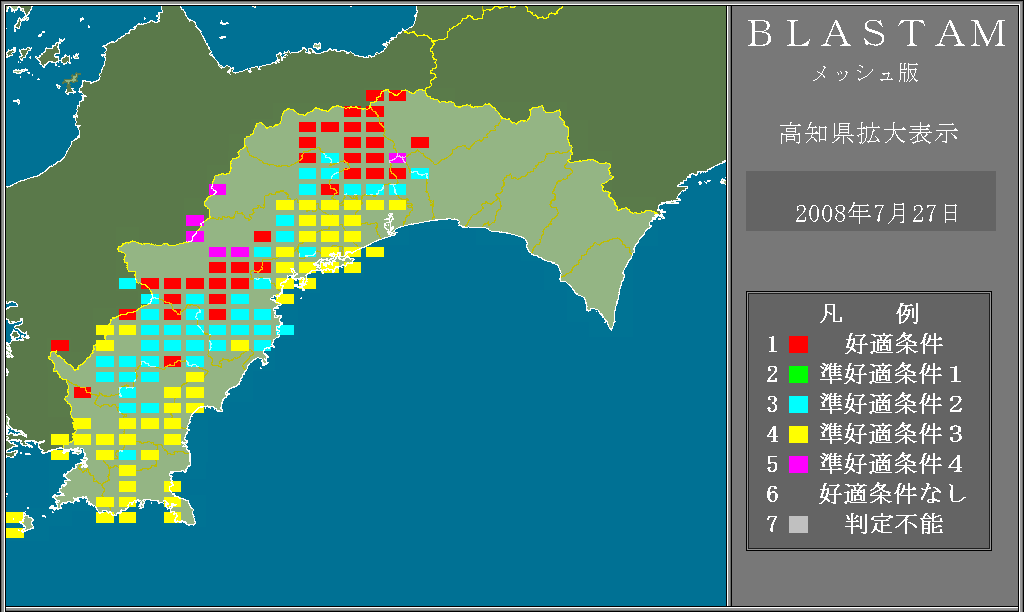Viewport: 1024px width, 612px height.
Task: Click the 高知県拡大表示 heading
Action: [x=868, y=133]
